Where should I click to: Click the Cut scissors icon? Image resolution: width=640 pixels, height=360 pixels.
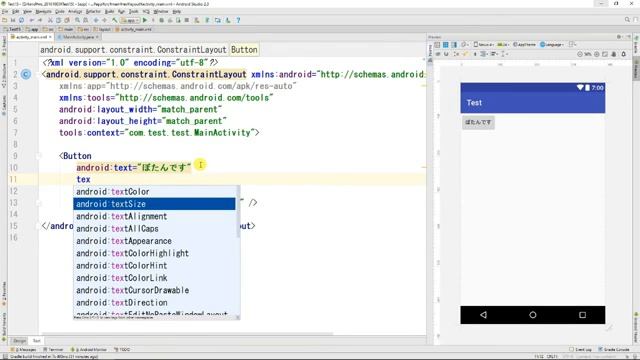[x=50, y=20]
